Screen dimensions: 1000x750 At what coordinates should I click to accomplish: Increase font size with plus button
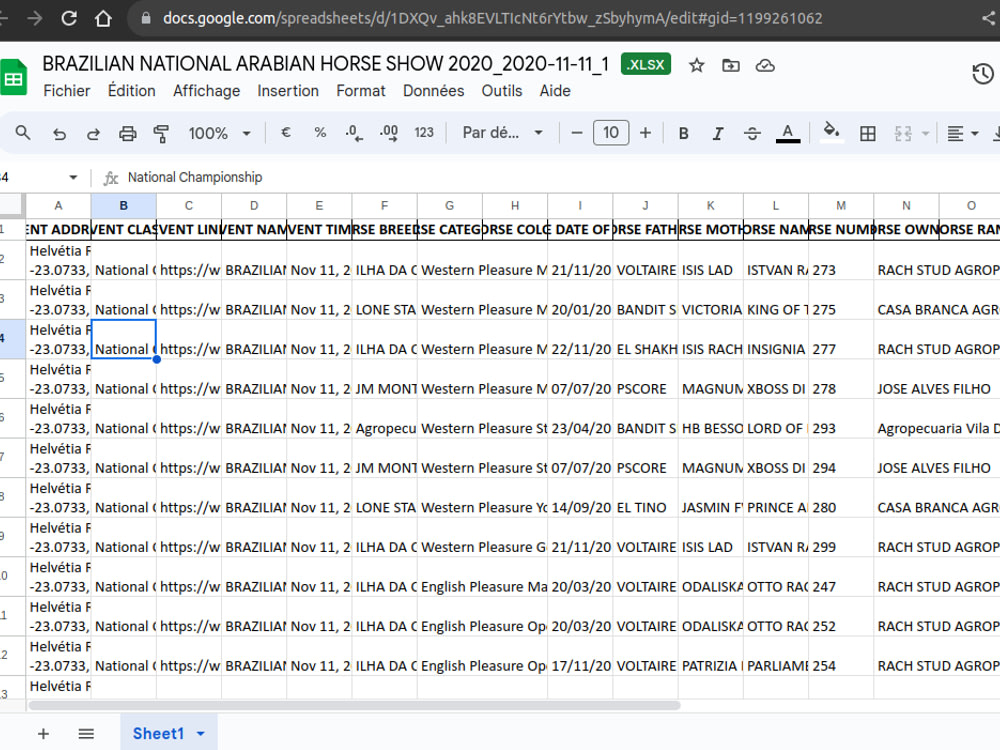pyautogui.click(x=645, y=133)
